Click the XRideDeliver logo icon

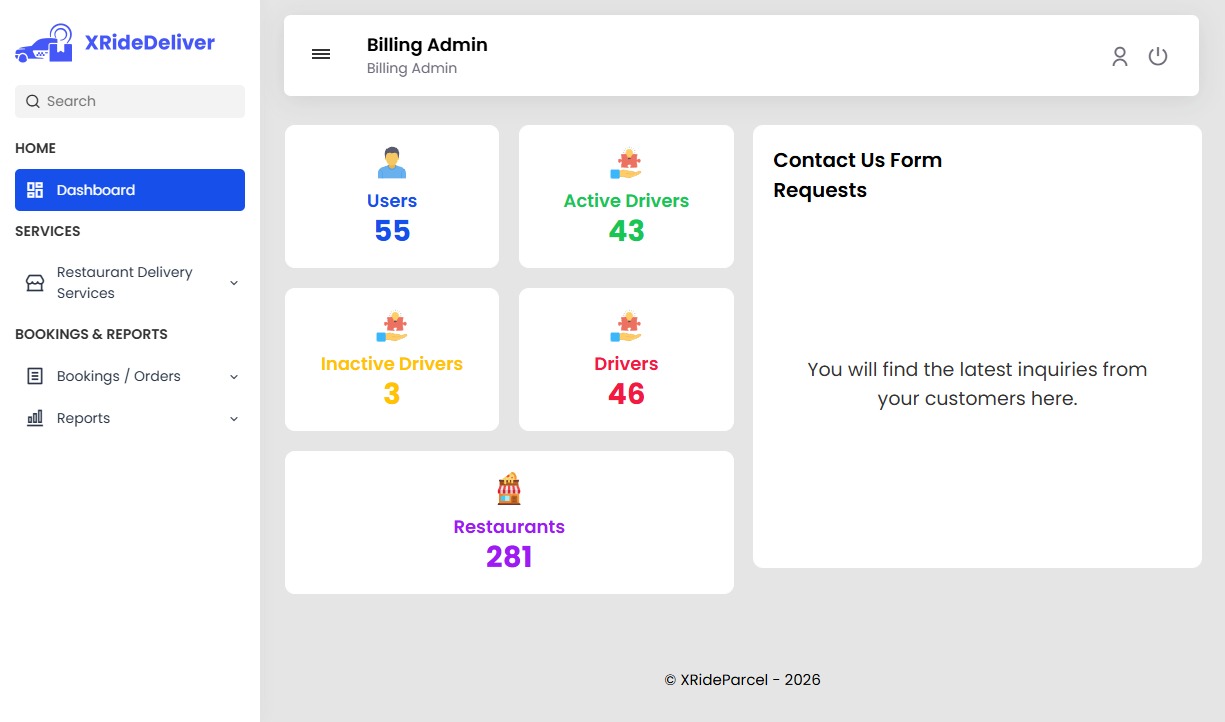pyautogui.click(x=42, y=41)
